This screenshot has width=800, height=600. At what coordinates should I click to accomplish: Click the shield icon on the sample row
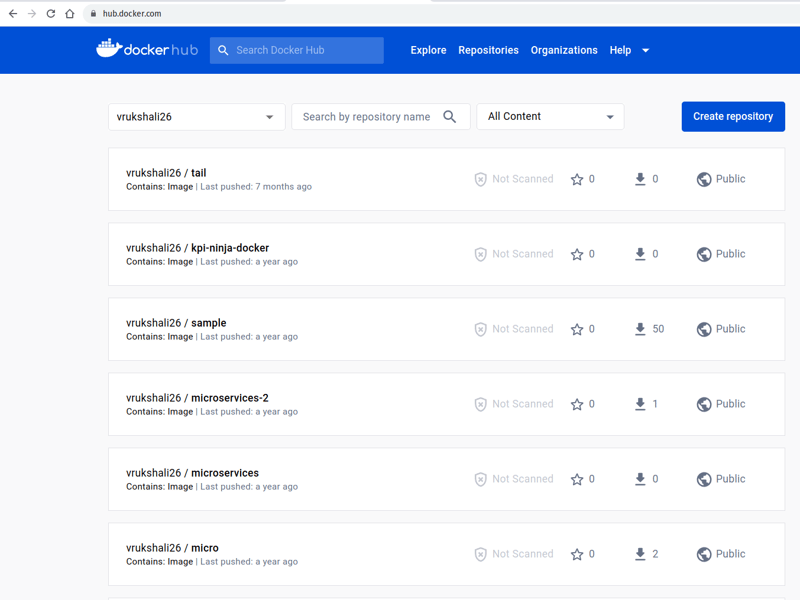[x=480, y=329]
